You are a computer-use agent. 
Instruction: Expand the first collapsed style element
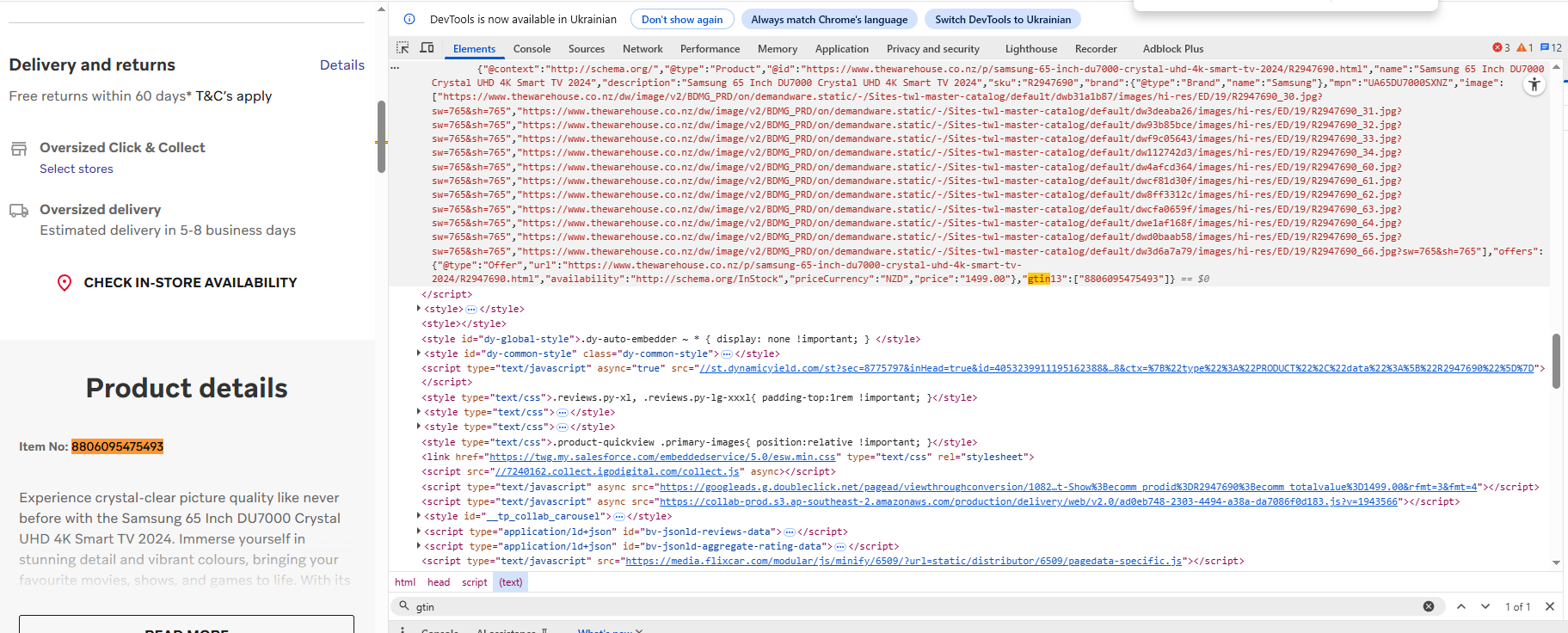419,309
